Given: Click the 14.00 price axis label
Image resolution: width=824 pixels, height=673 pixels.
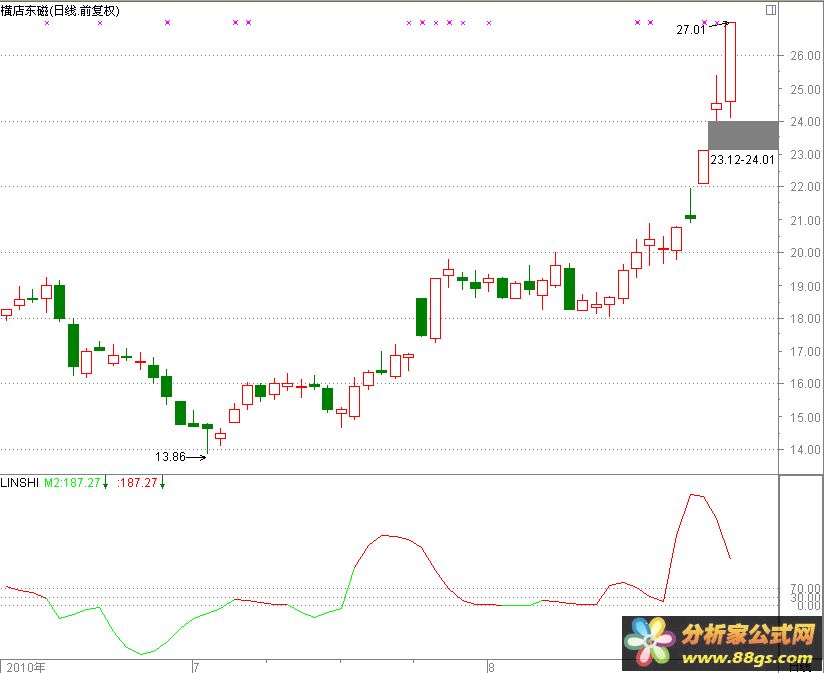Looking at the screenshot, I should [x=806, y=450].
